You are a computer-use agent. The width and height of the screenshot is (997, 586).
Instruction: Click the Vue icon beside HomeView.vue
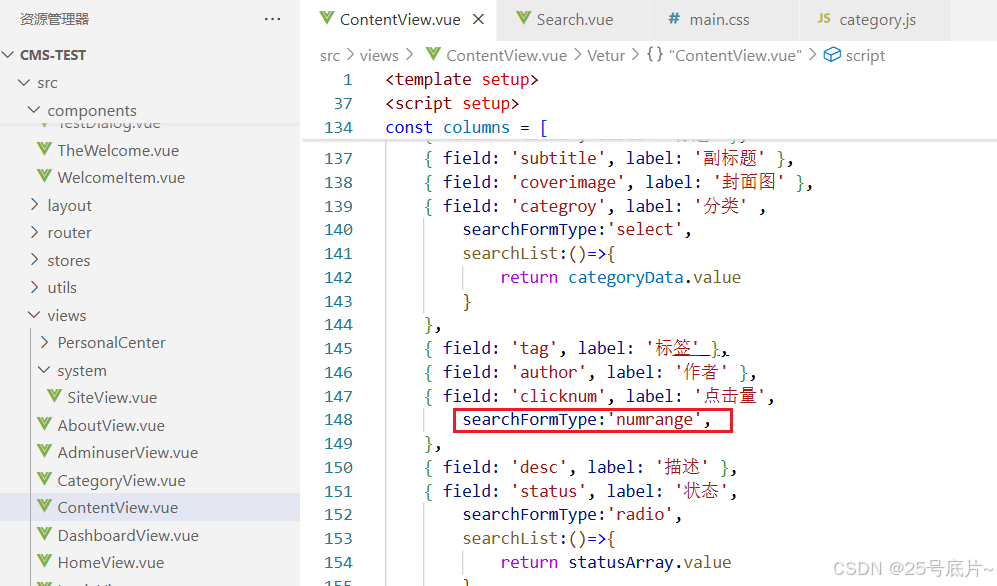click(x=44, y=562)
